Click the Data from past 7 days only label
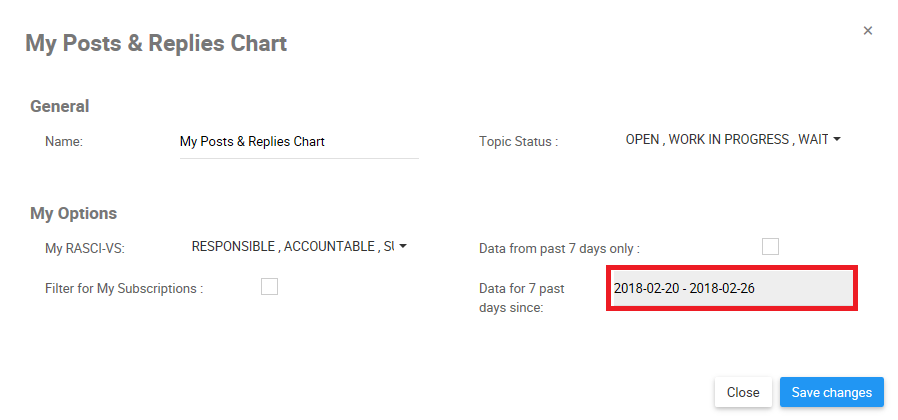Viewport: 898px width, 420px height. pyautogui.click(x=559, y=248)
